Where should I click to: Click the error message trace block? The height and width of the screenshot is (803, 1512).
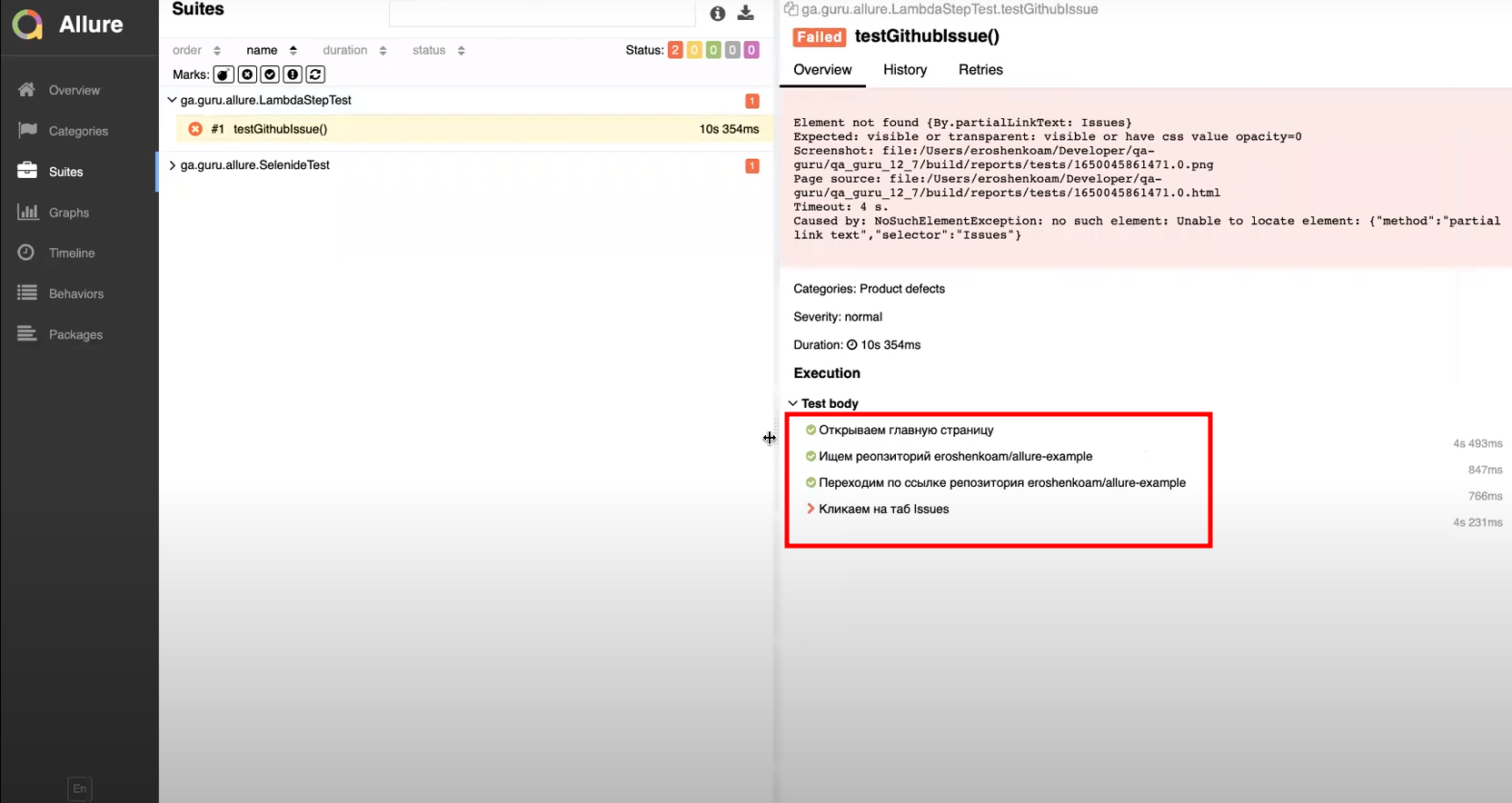(x=1145, y=179)
